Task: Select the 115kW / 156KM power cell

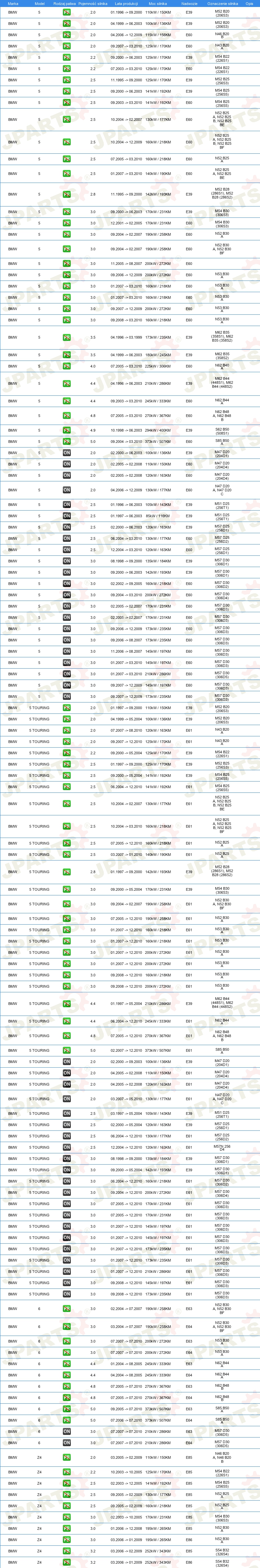Action: coord(158,35)
